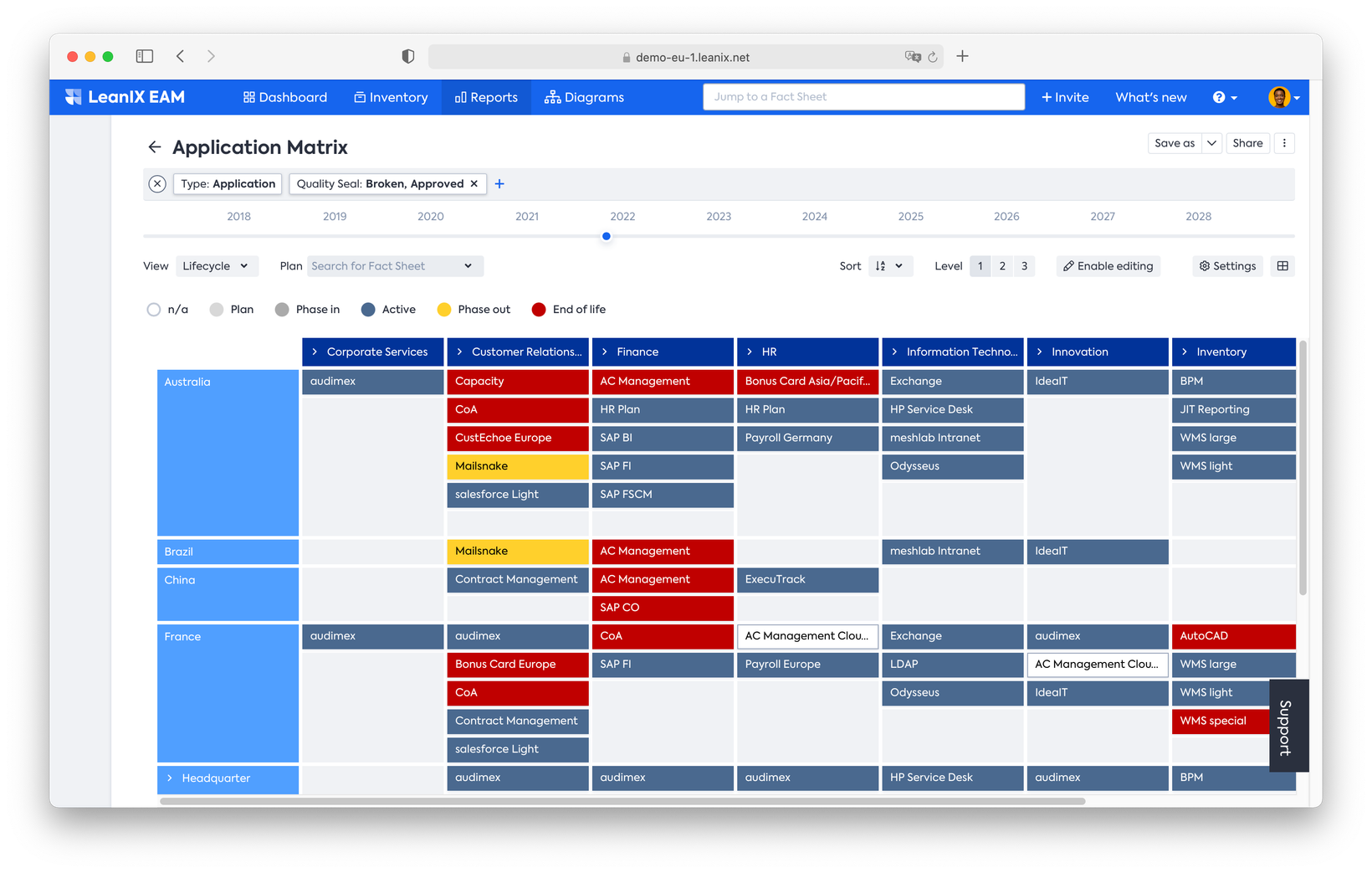The height and width of the screenshot is (873, 1372).
Task: Click the vertical scrollbar of the matrix
Action: tap(1303, 468)
